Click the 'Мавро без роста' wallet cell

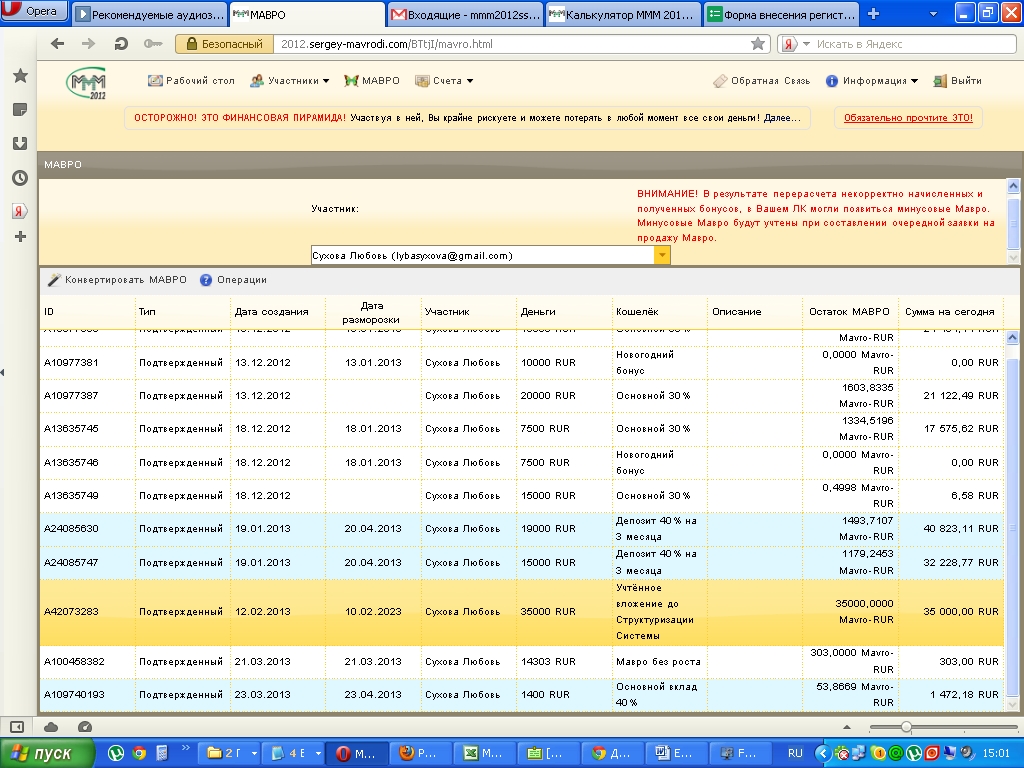[658, 661]
